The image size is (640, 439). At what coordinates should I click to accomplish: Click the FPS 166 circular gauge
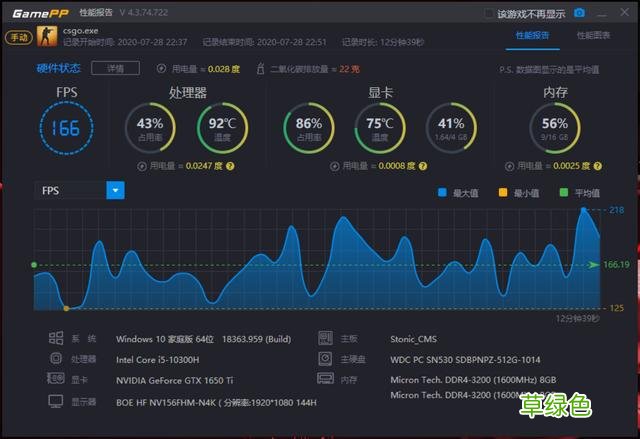tap(67, 128)
